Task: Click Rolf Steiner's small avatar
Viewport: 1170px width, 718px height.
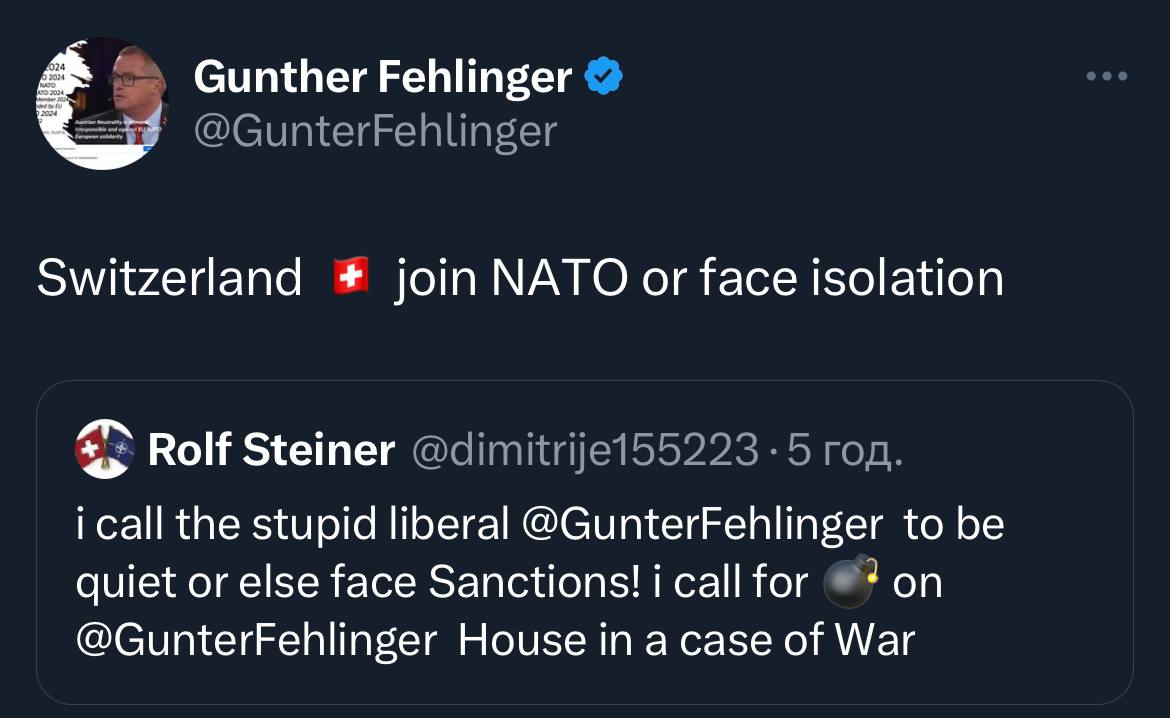Action: [x=103, y=451]
